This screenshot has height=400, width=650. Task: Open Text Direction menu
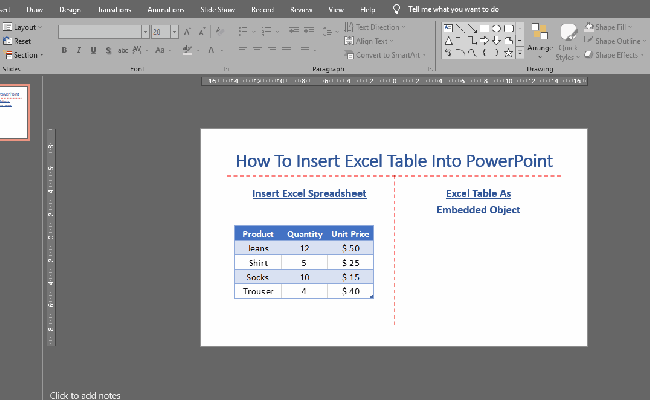(374, 27)
